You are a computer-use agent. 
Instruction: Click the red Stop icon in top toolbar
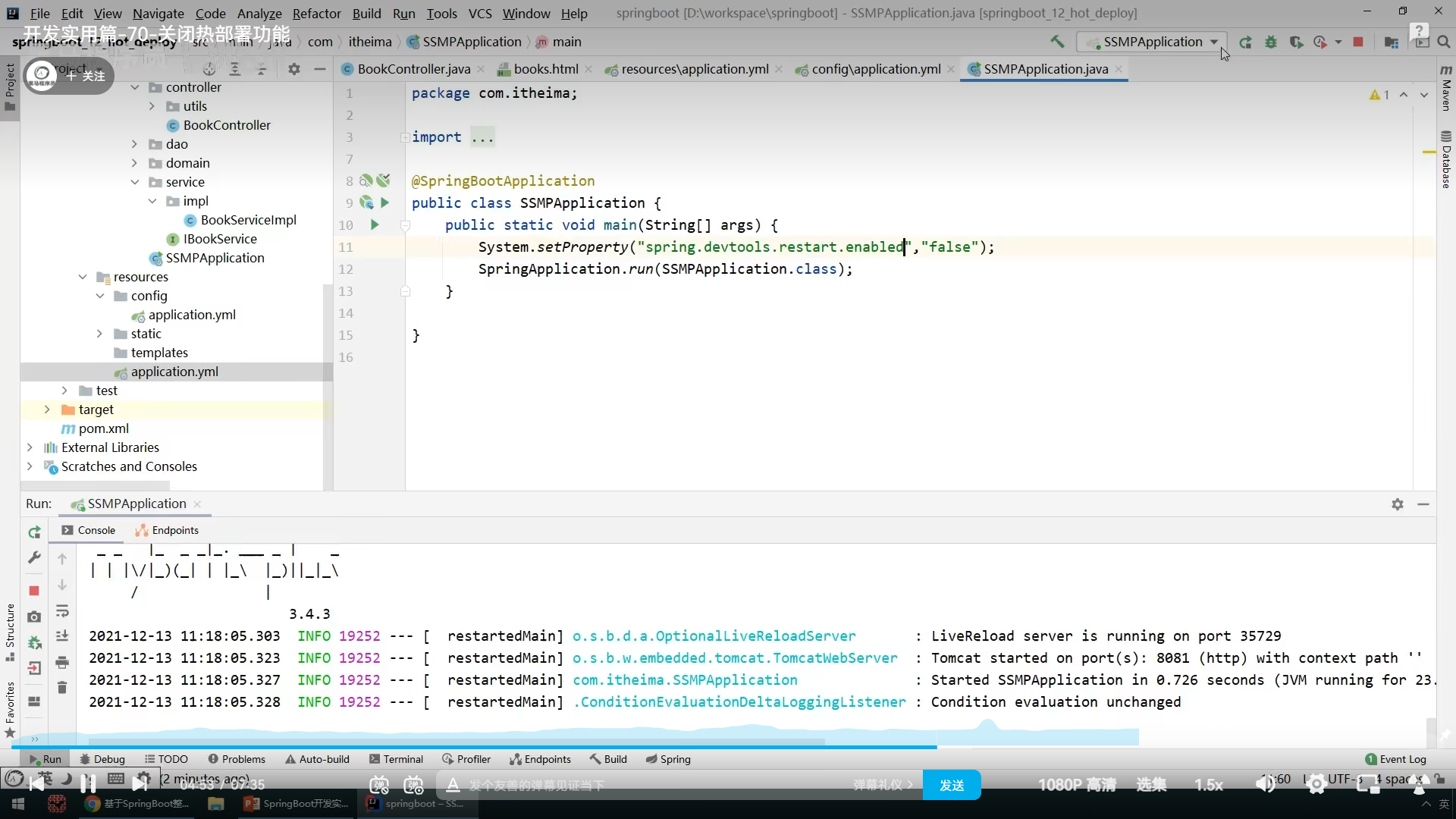[1358, 42]
